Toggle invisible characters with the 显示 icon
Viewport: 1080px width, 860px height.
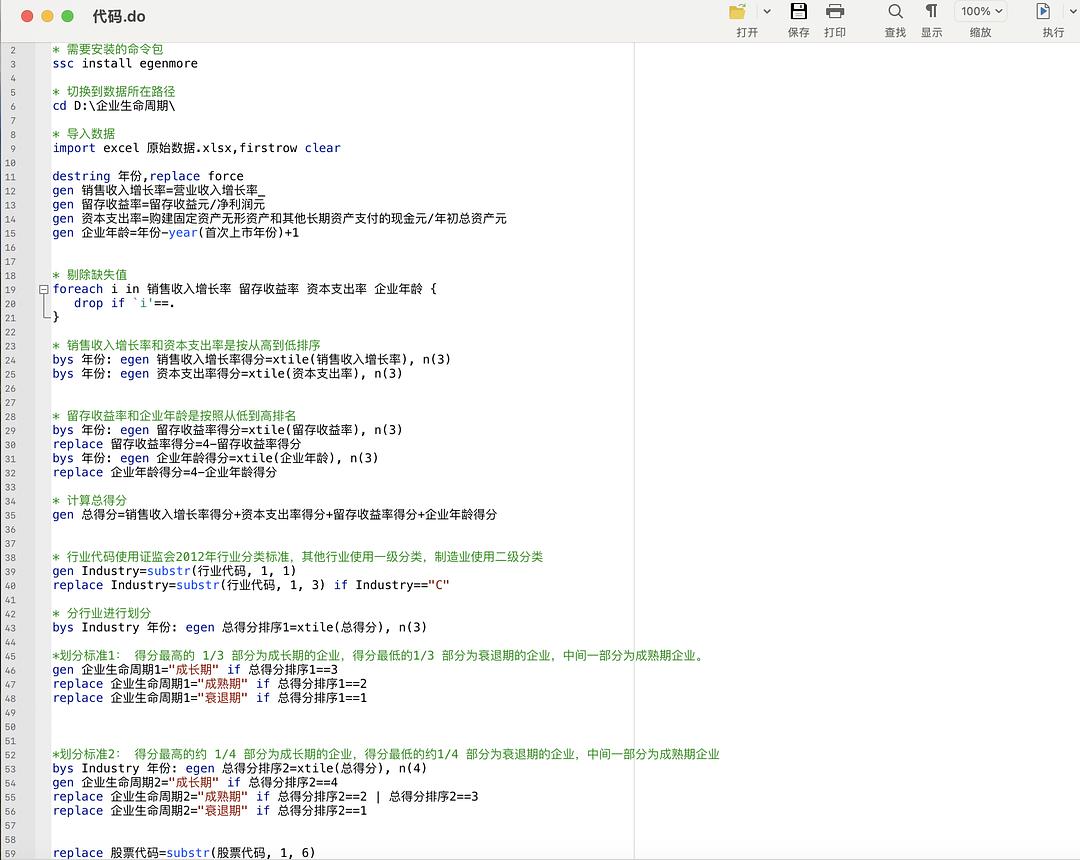pyautogui.click(x=931, y=12)
